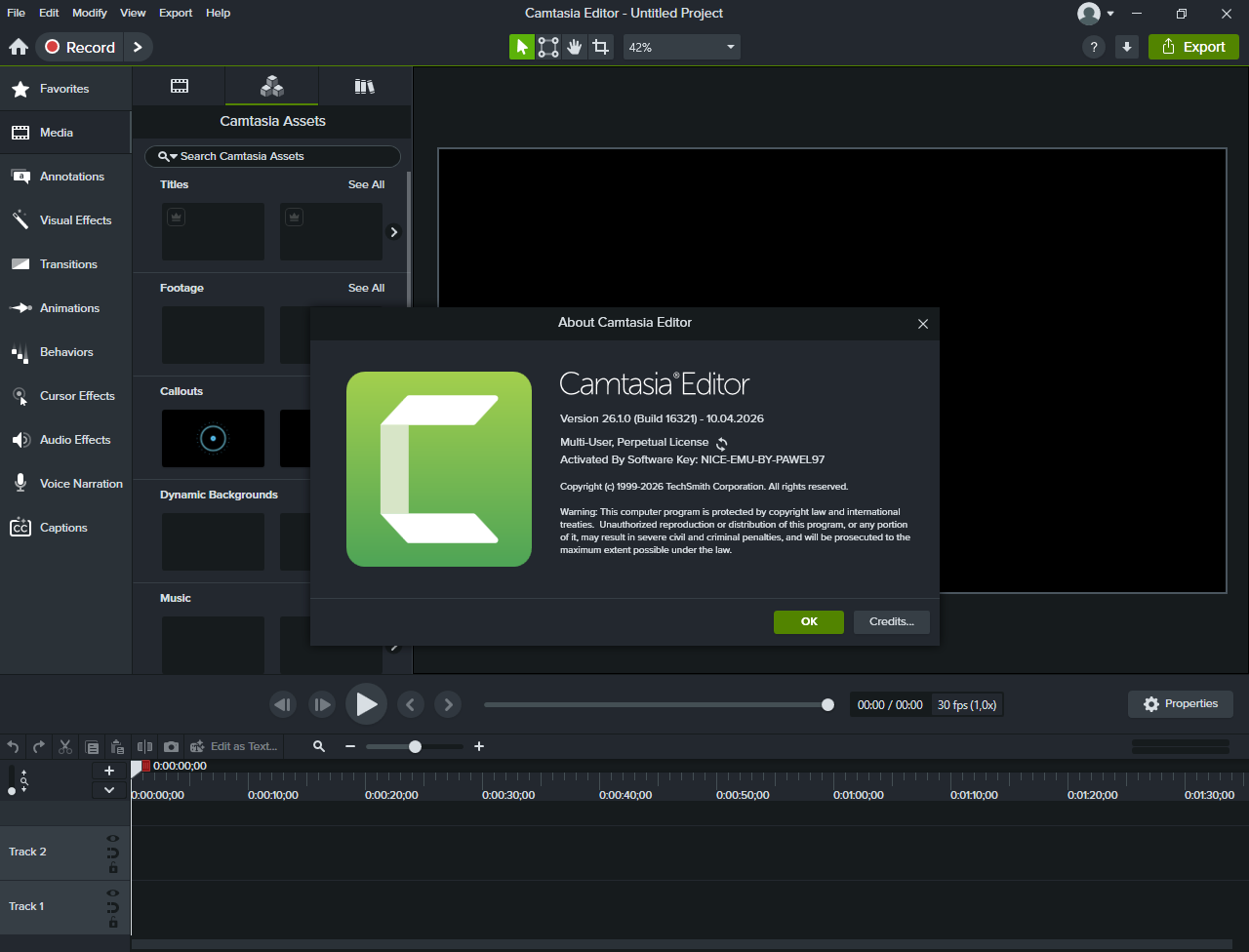This screenshot has width=1249, height=952.
Task: Expand the timeline chevron under the add-track button
Action: click(109, 790)
